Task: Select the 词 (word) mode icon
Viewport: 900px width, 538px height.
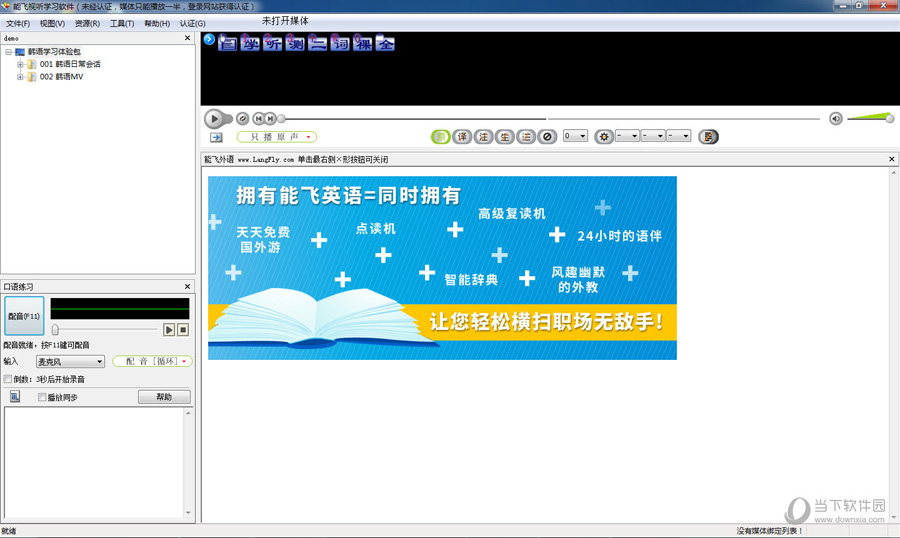Action: pyautogui.click(x=340, y=43)
